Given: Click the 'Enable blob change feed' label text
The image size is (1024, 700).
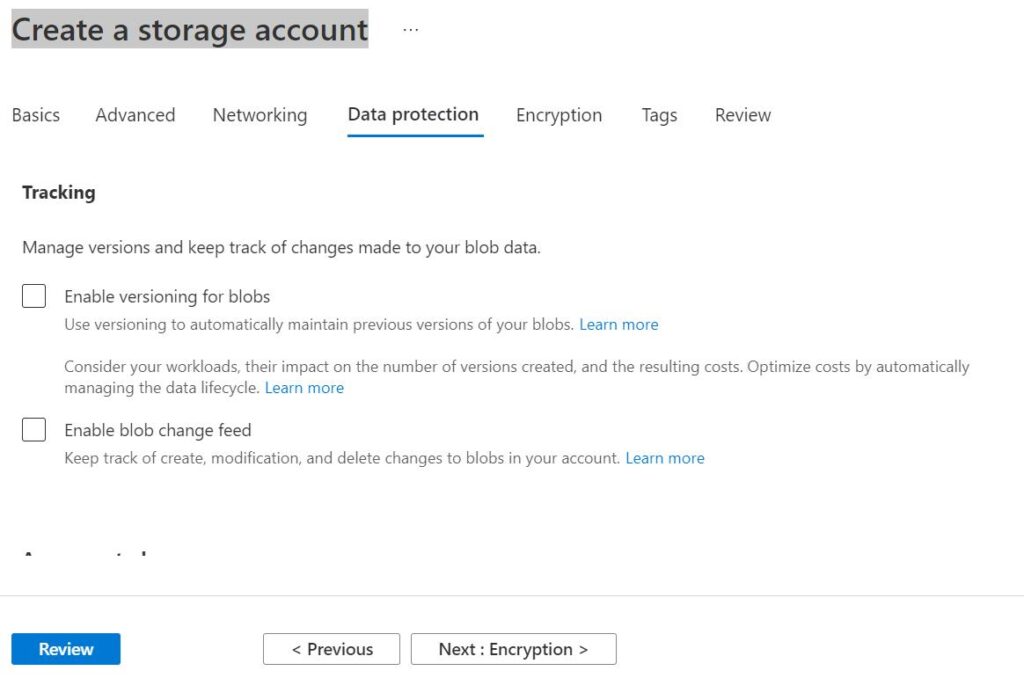Looking at the screenshot, I should (157, 430).
